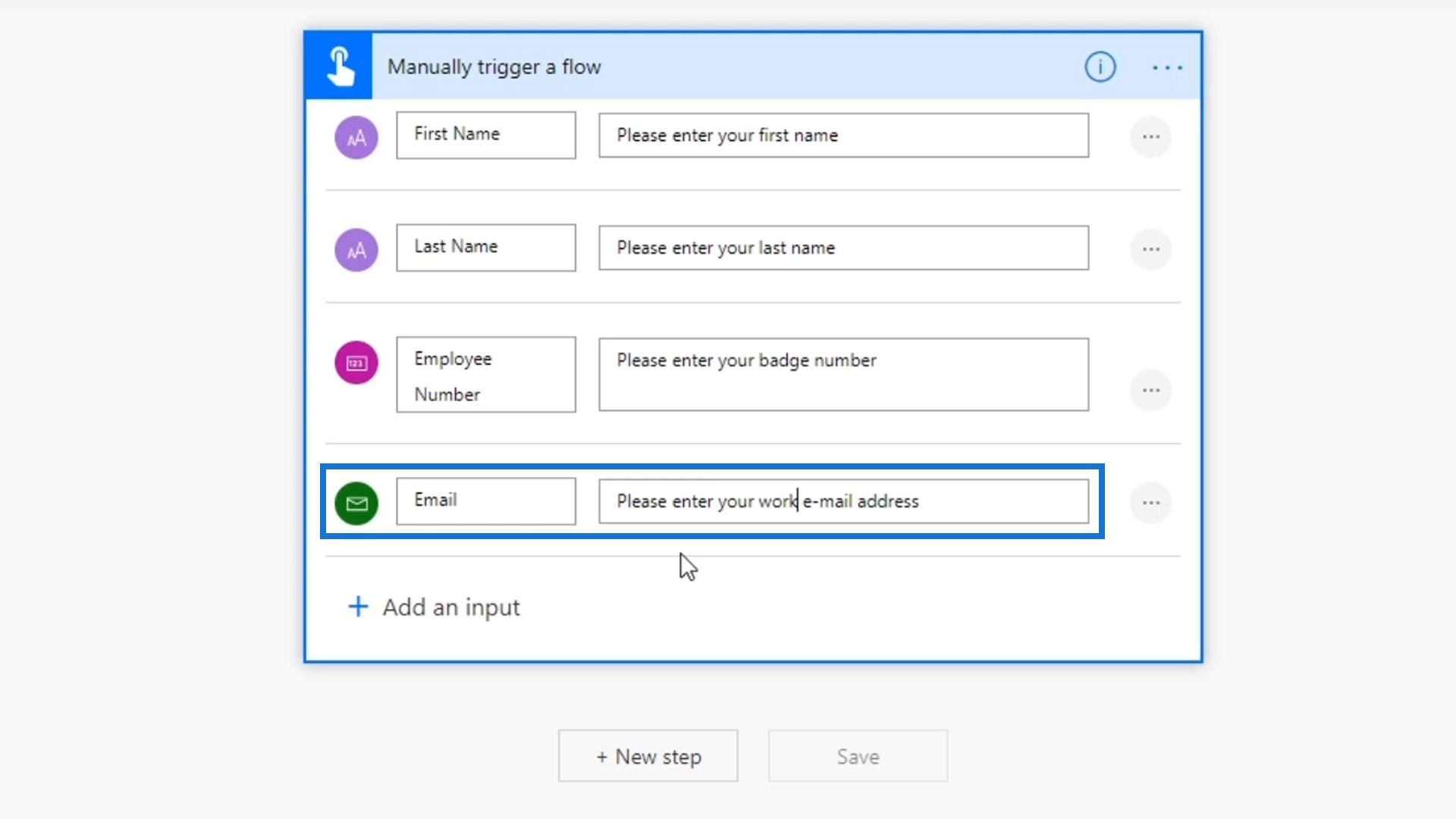
Task: Click the plus icon beside Add an input
Action: pyautogui.click(x=358, y=607)
